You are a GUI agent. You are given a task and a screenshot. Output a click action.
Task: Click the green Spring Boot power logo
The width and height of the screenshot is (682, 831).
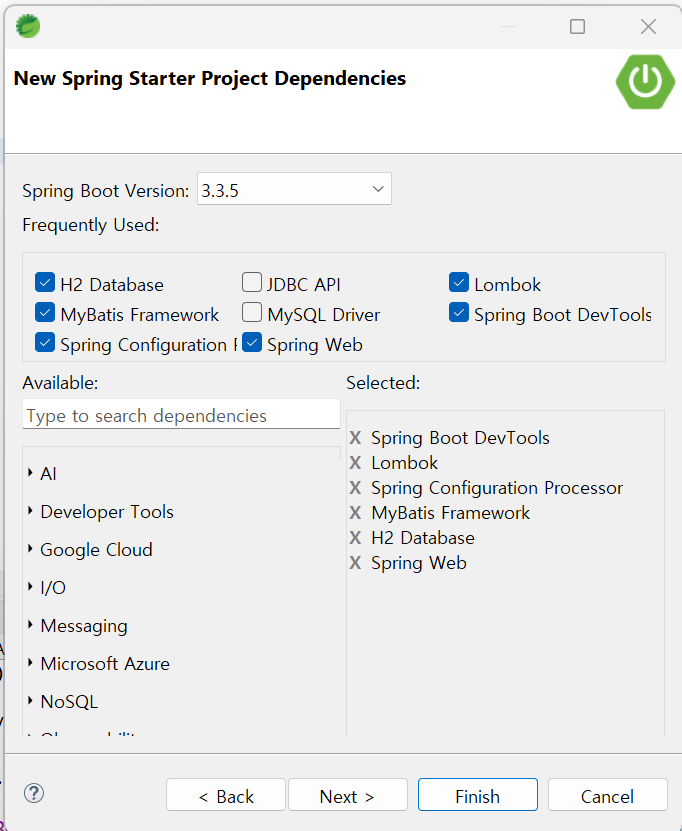645,82
